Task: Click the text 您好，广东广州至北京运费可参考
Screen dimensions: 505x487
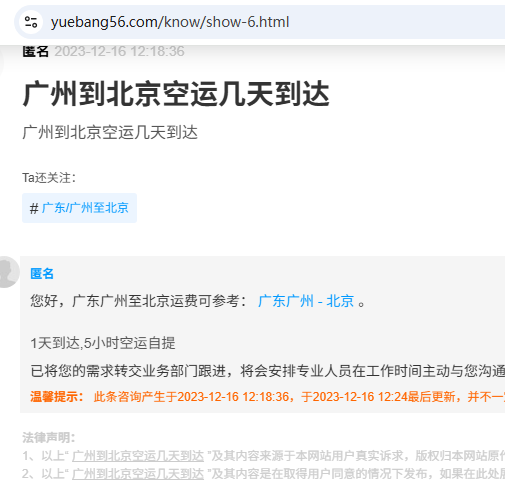Action: coord(139,301)
